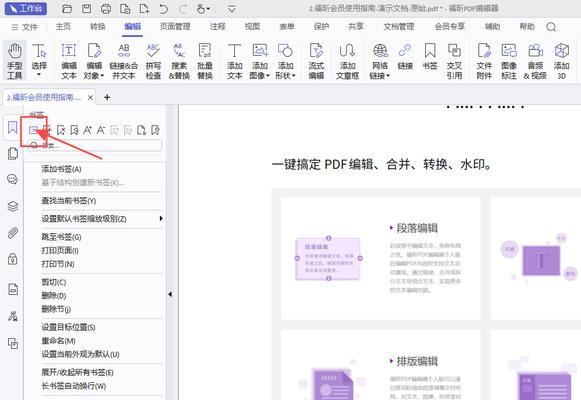Collapse the navigation panel with arrow handle
The height and width of the screenshot is (400, 581).
point(170,294)
